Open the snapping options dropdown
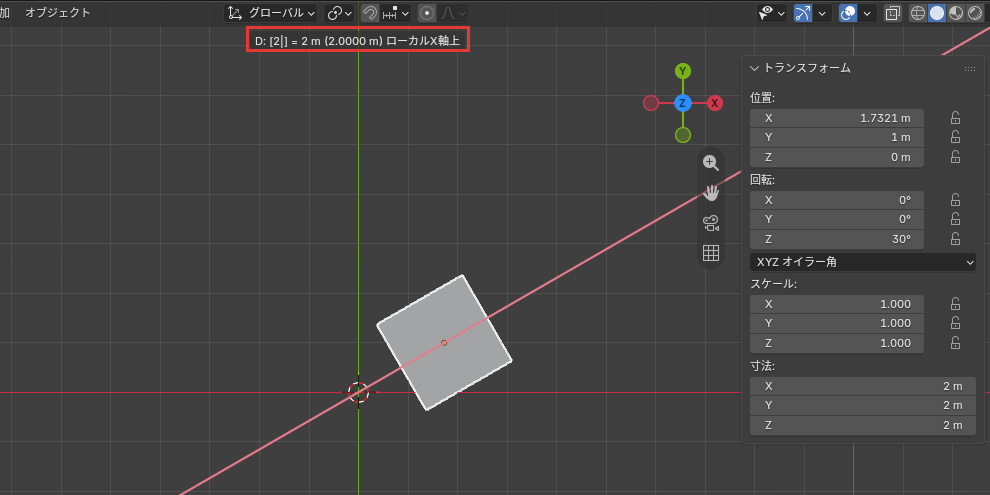Screen dimensions: 990x495 click(396, 13)
